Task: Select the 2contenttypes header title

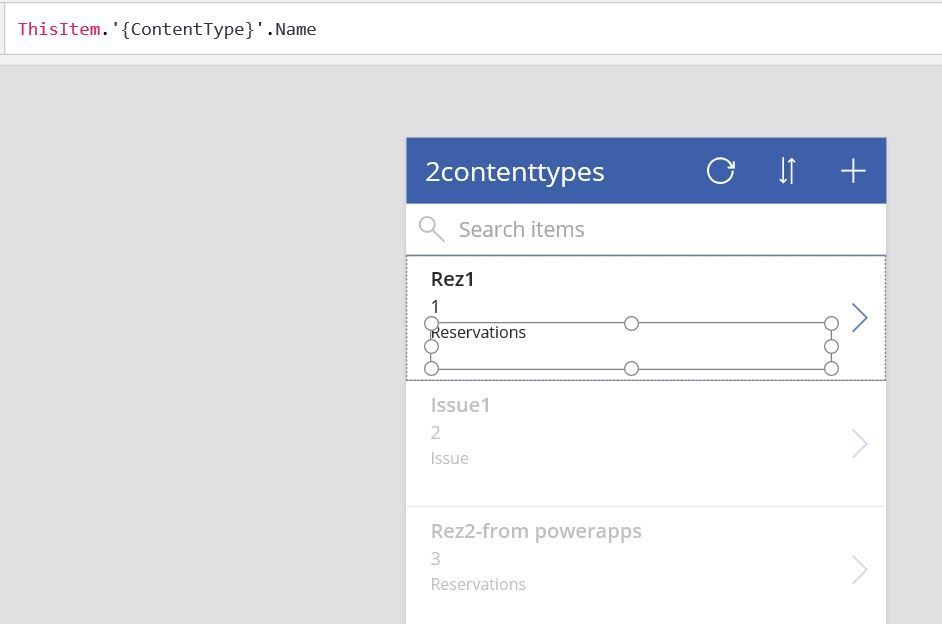Action: pyautogui.click(x=515, y=172)
